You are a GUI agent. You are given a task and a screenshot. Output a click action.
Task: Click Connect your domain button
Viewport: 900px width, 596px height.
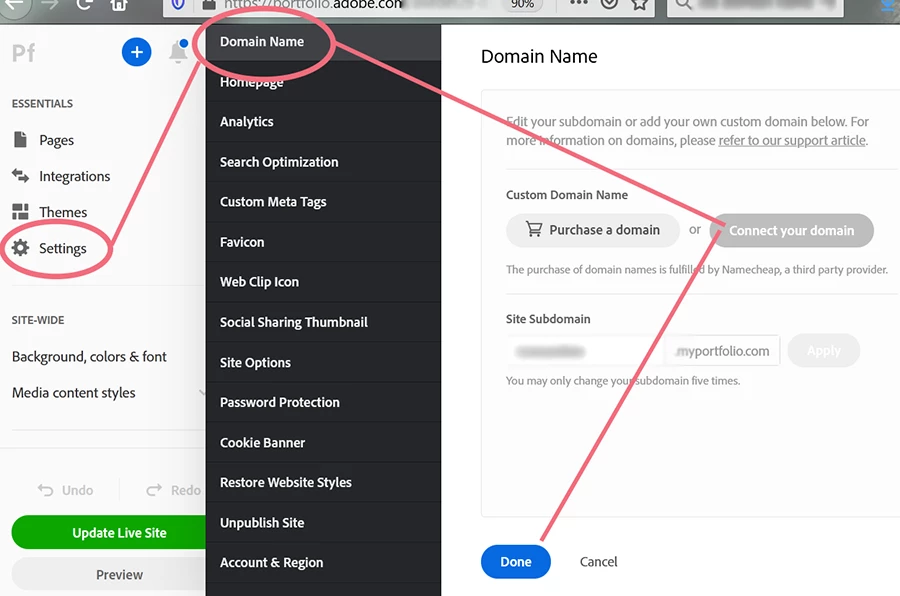coord(792,230)
